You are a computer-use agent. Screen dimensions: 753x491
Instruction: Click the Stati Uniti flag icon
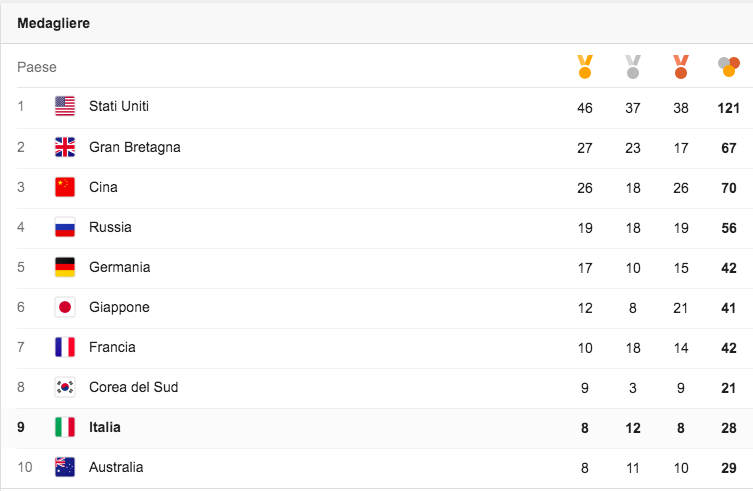pyautogui.click(x=65, y=106)
